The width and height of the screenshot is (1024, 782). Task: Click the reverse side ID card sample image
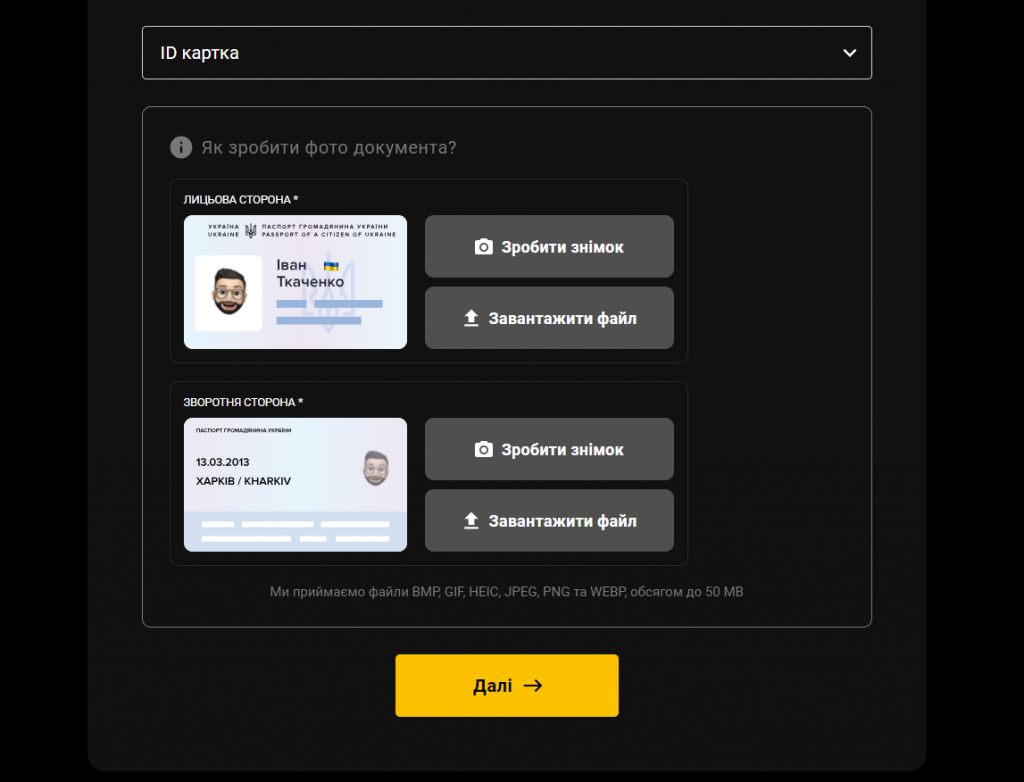[295, 485]
